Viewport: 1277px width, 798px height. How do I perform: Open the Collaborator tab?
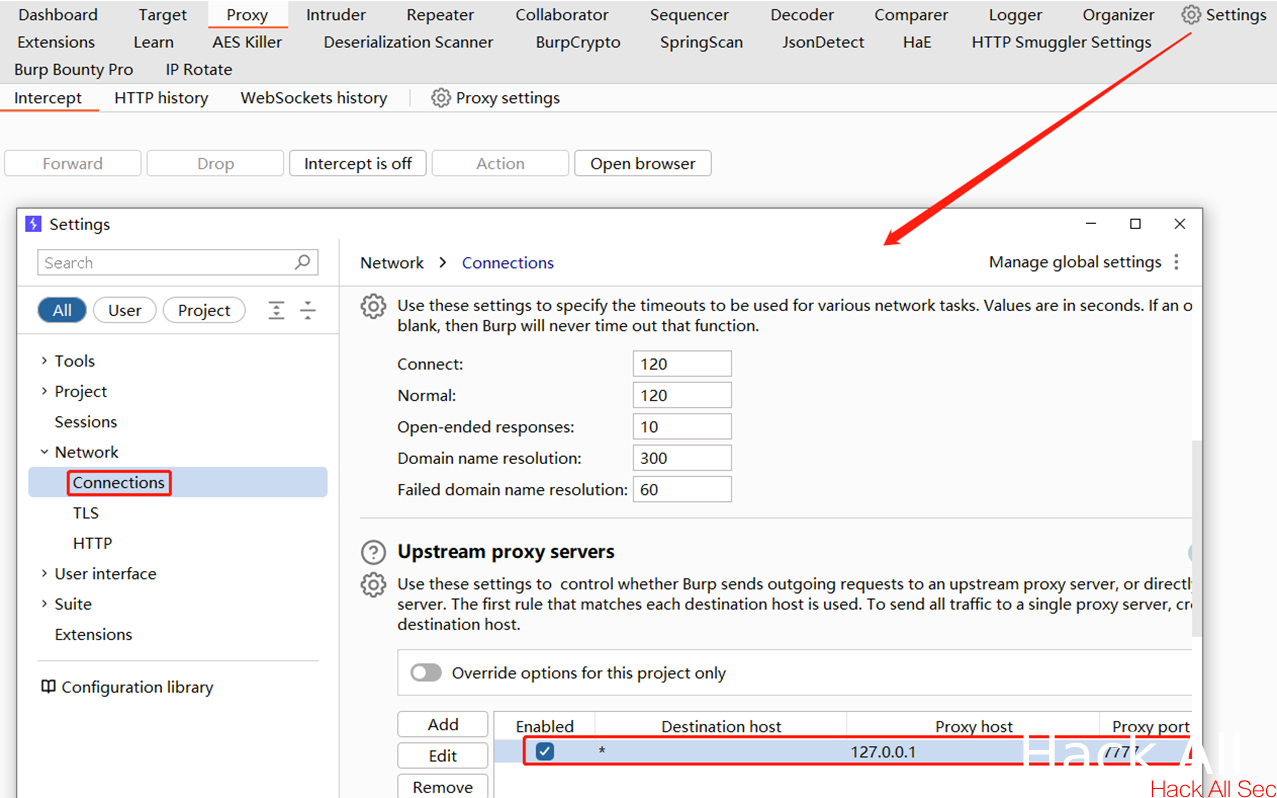click(562, 15)
